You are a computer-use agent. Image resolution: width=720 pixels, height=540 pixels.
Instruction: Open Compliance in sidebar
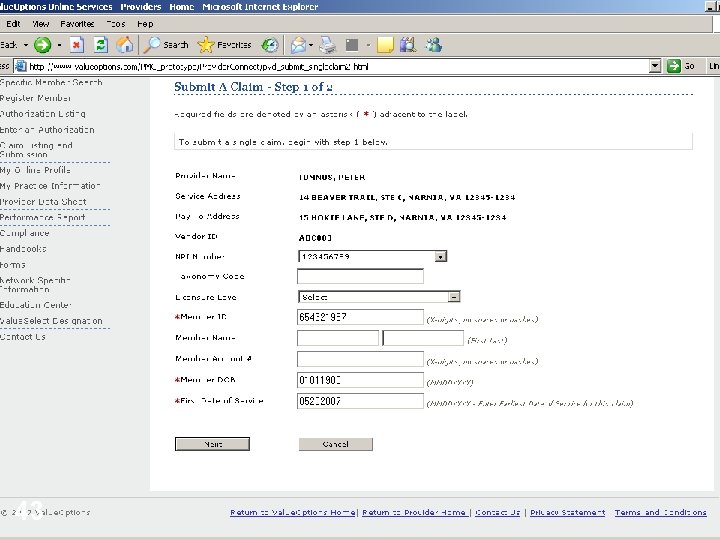pos(25,233)
